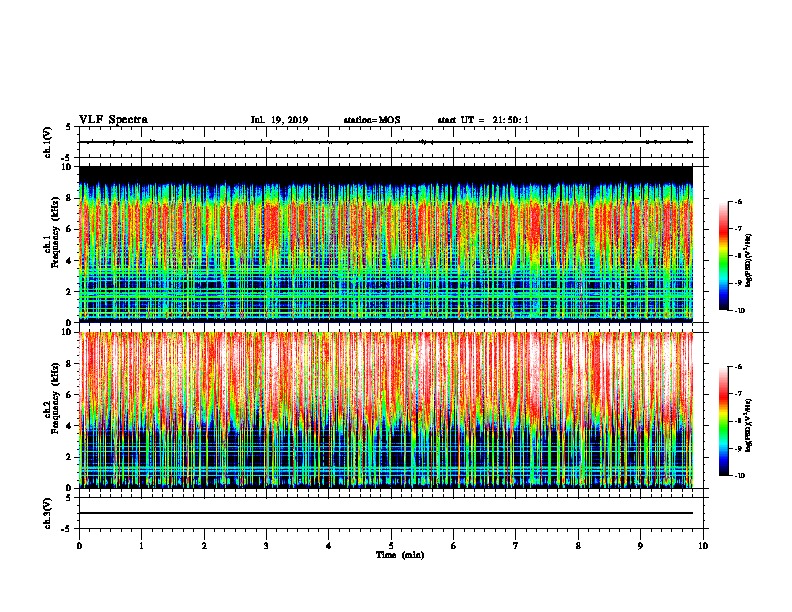Click the "ch.1(V)" waveform axis label
Screen dimensions: 792x612
pyautogui.click(x=47, y=142)
